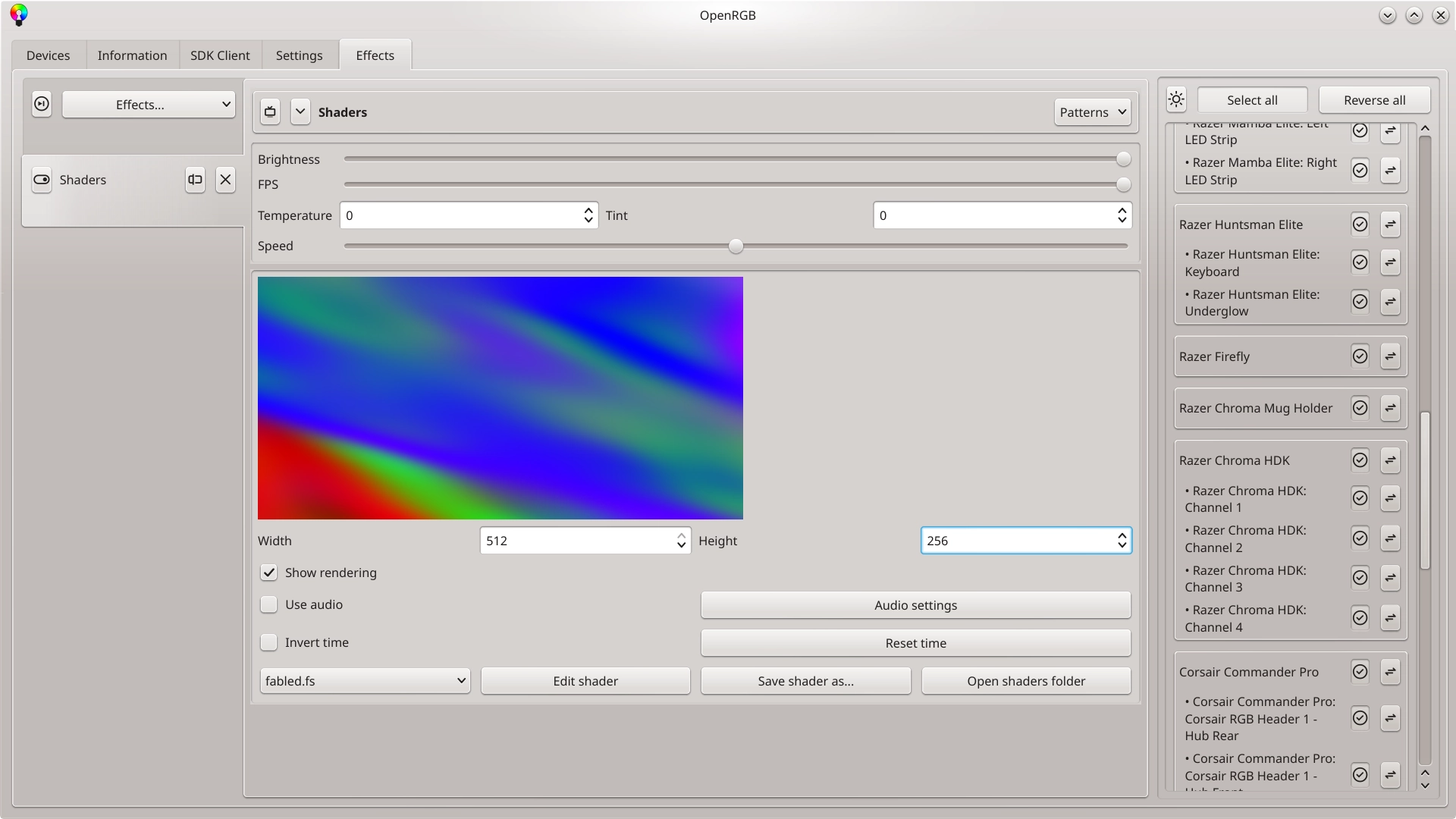Viewport: 1456px width, 819px height.
Task: Open the Settings tab
Action: [x=299, y=55]
